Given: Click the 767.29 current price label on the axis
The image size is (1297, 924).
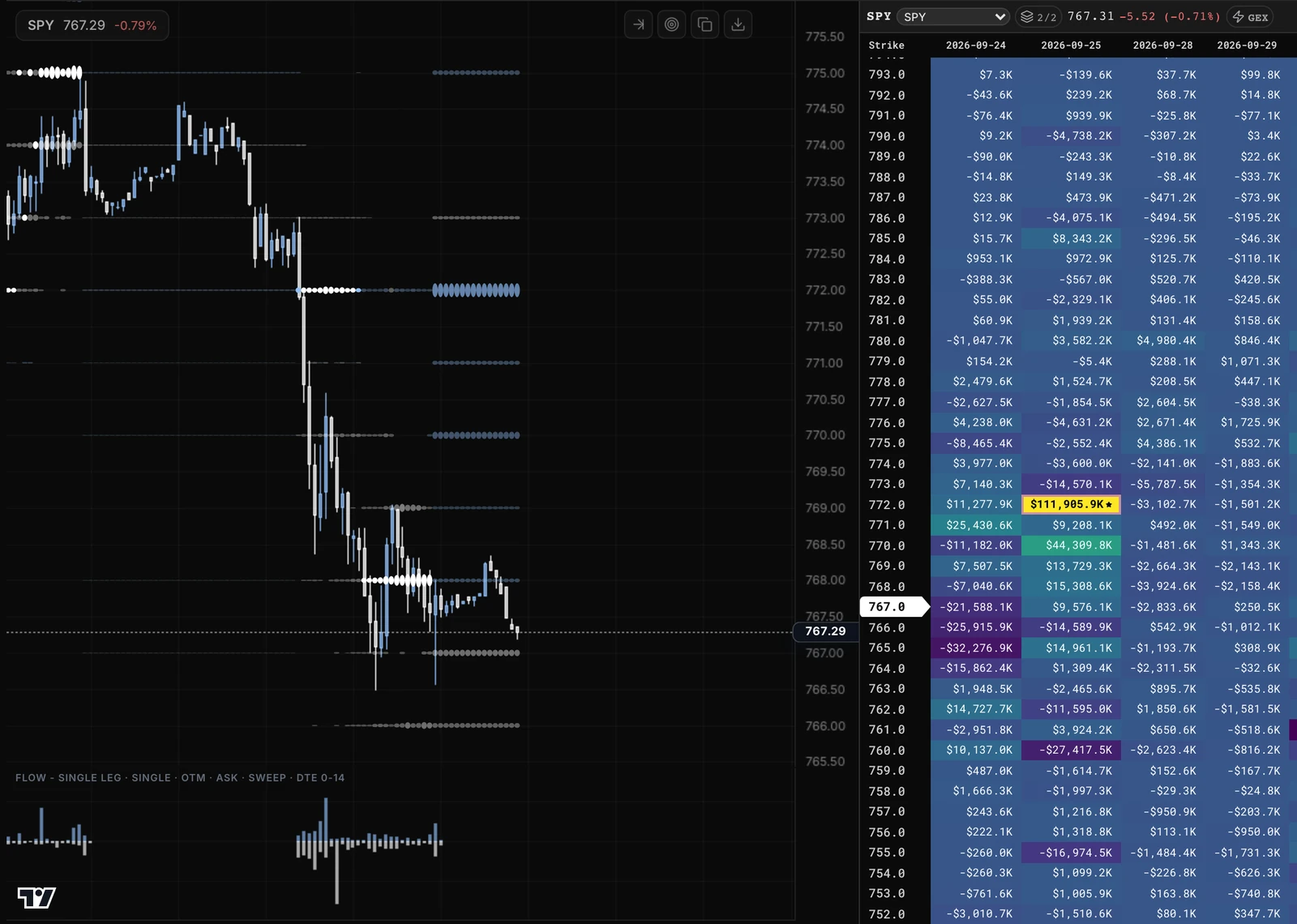Looking at the screenshot, I should (825, 631).
